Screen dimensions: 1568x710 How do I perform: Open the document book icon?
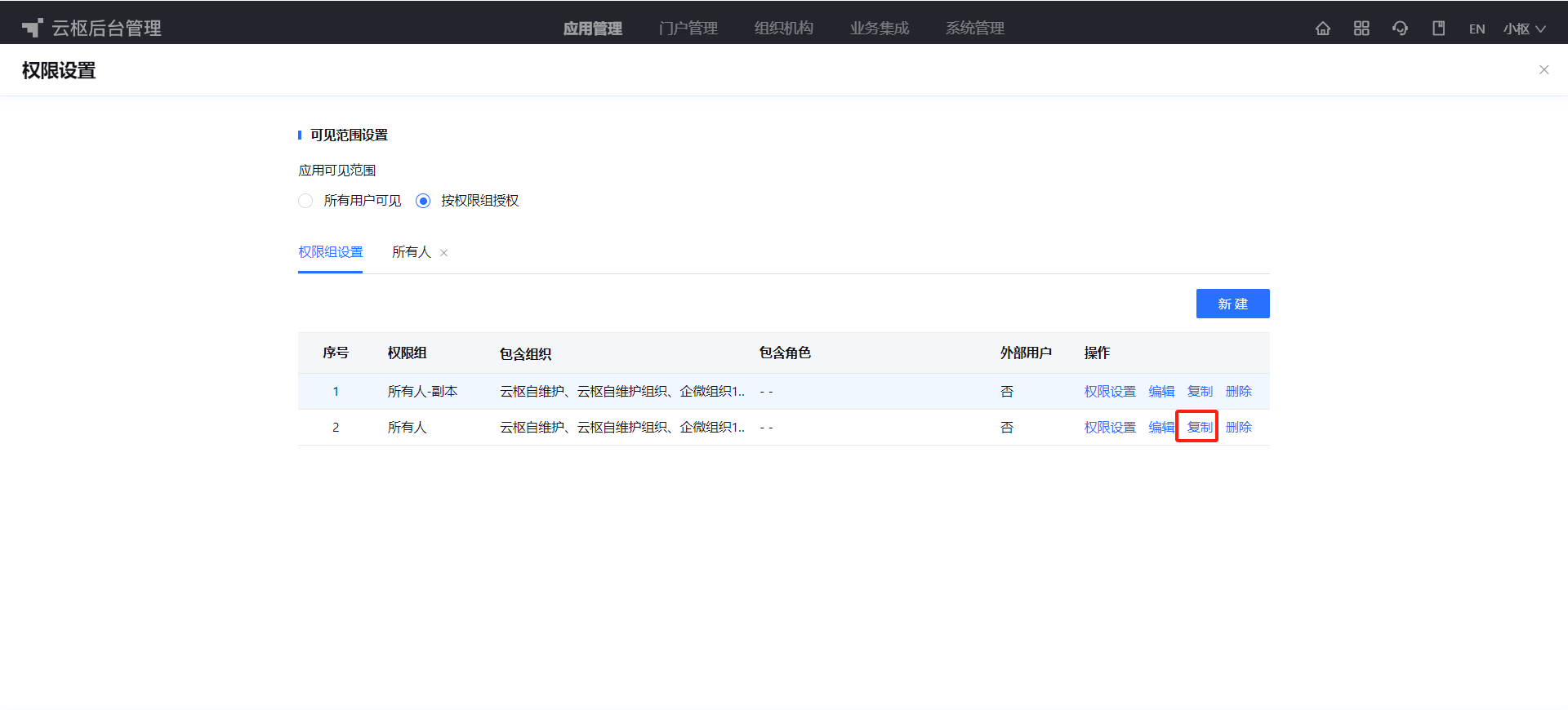(1439, 29)
